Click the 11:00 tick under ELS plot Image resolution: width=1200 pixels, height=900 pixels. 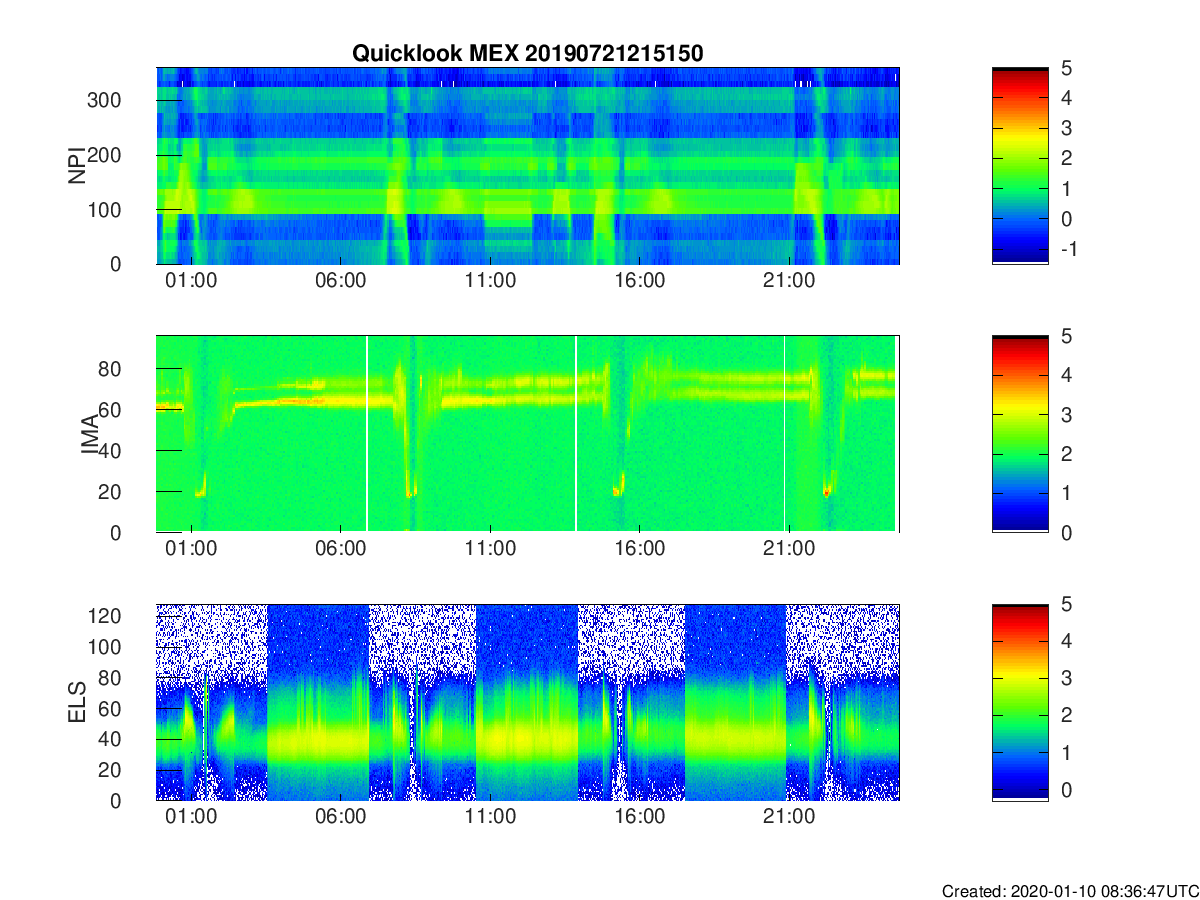click(490, 817)
